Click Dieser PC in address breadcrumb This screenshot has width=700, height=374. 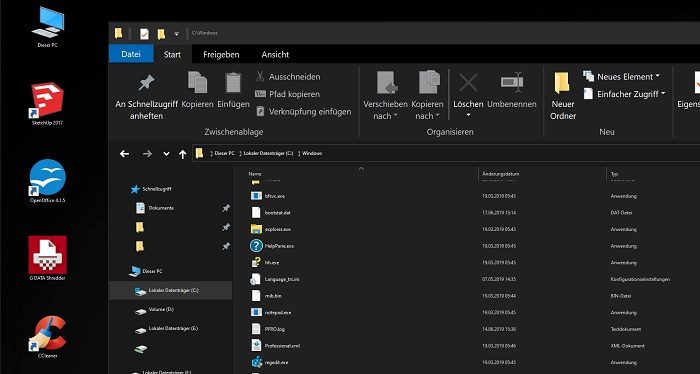pyautogui.click(x=225, y=154)
